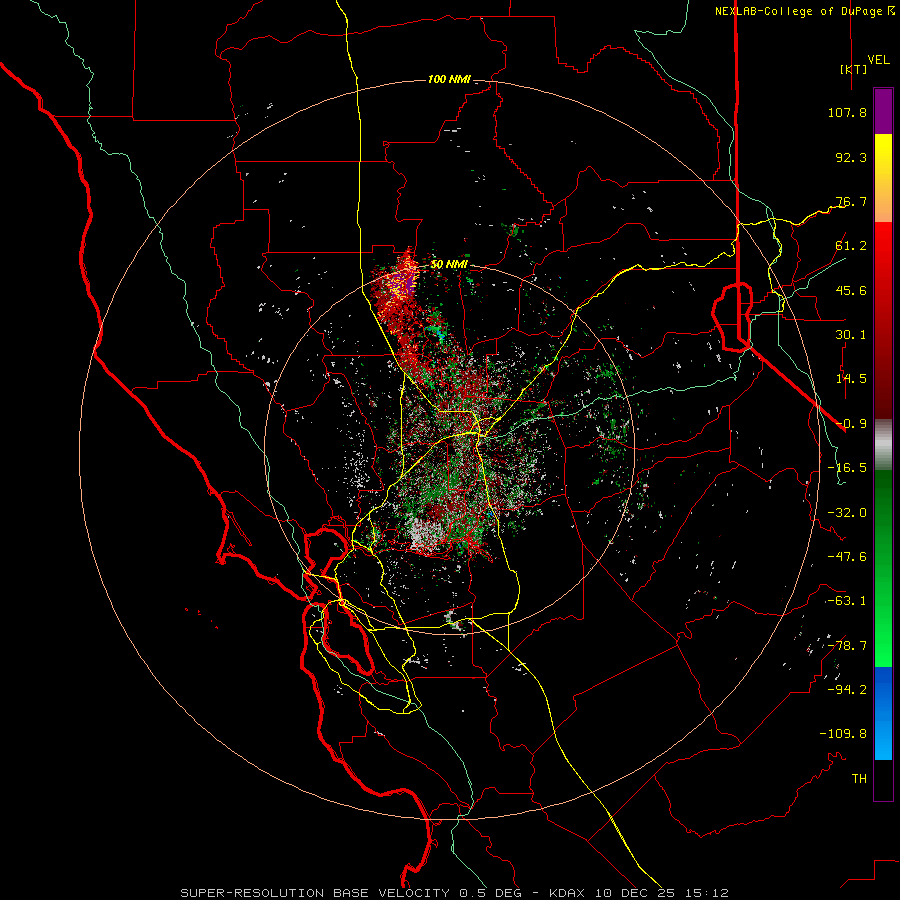Pick the blue segment of the color bar
Image resolution: width=900 pixels, height=900 pixels.
[883, 713]
